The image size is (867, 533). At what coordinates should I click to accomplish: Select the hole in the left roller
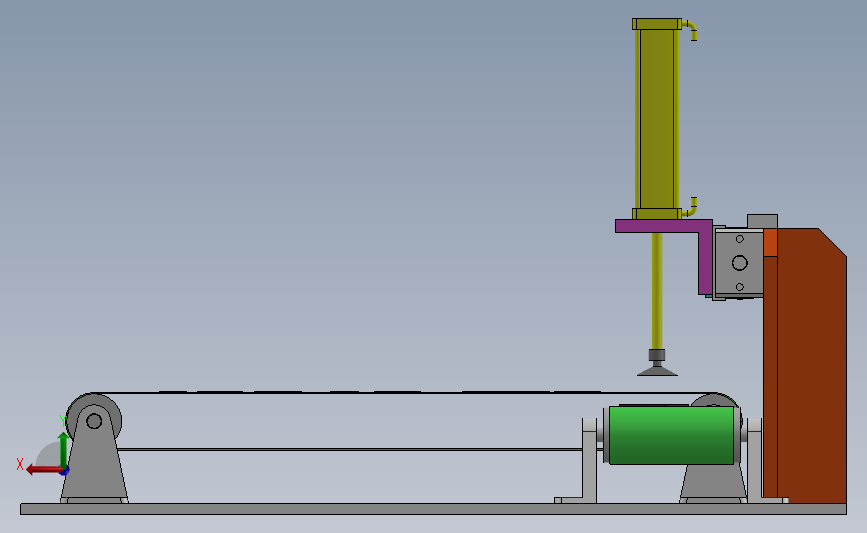94,421
